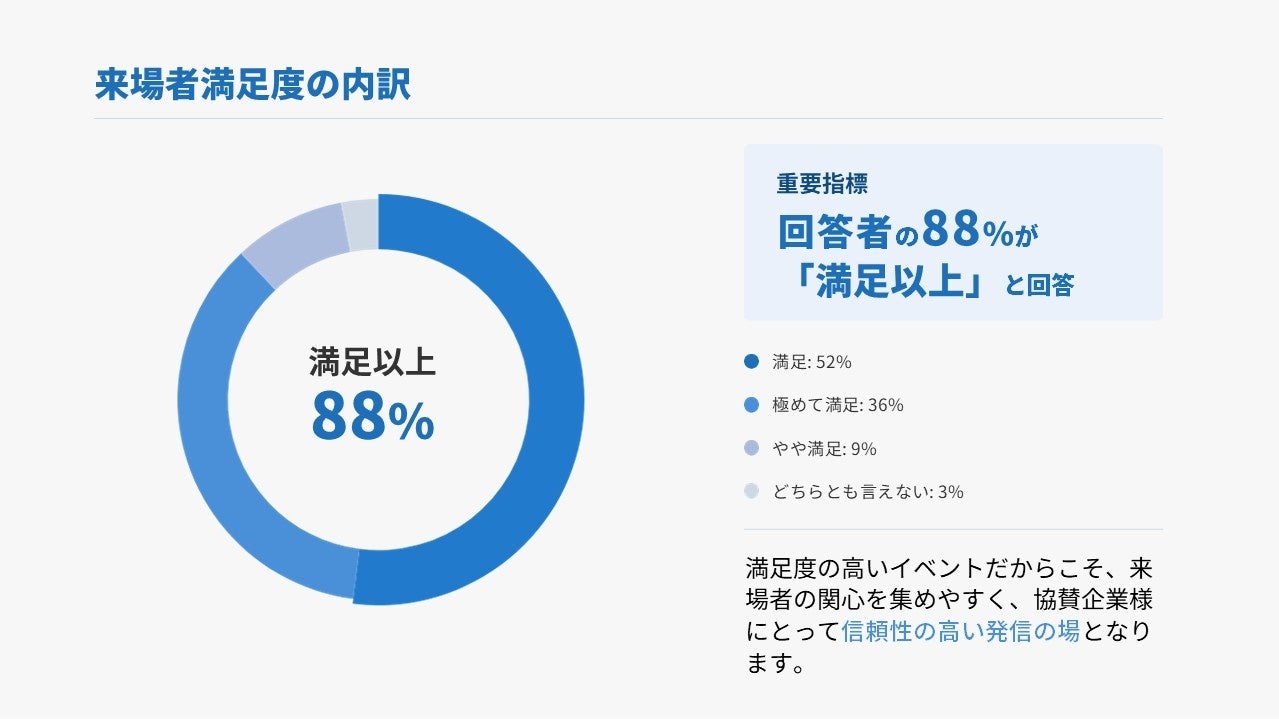Click the 88% figure in donut center
Screen dimensions: 1279x719
373,417
